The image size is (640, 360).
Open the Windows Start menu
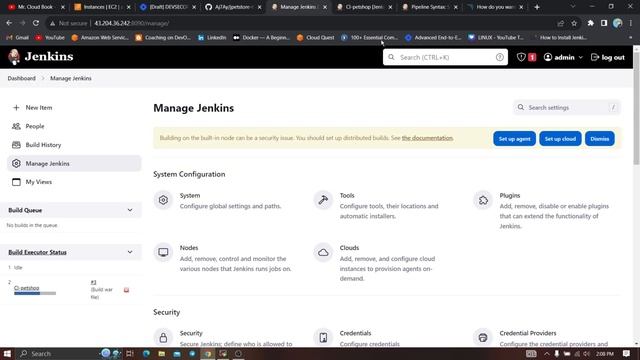point(7,353)
